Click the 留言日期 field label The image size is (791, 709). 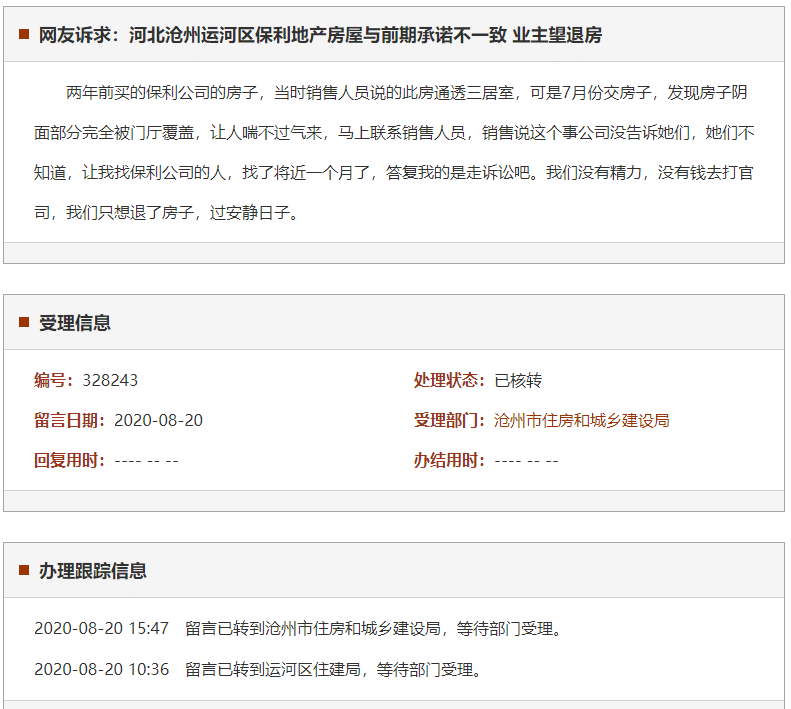click(69, 420)
